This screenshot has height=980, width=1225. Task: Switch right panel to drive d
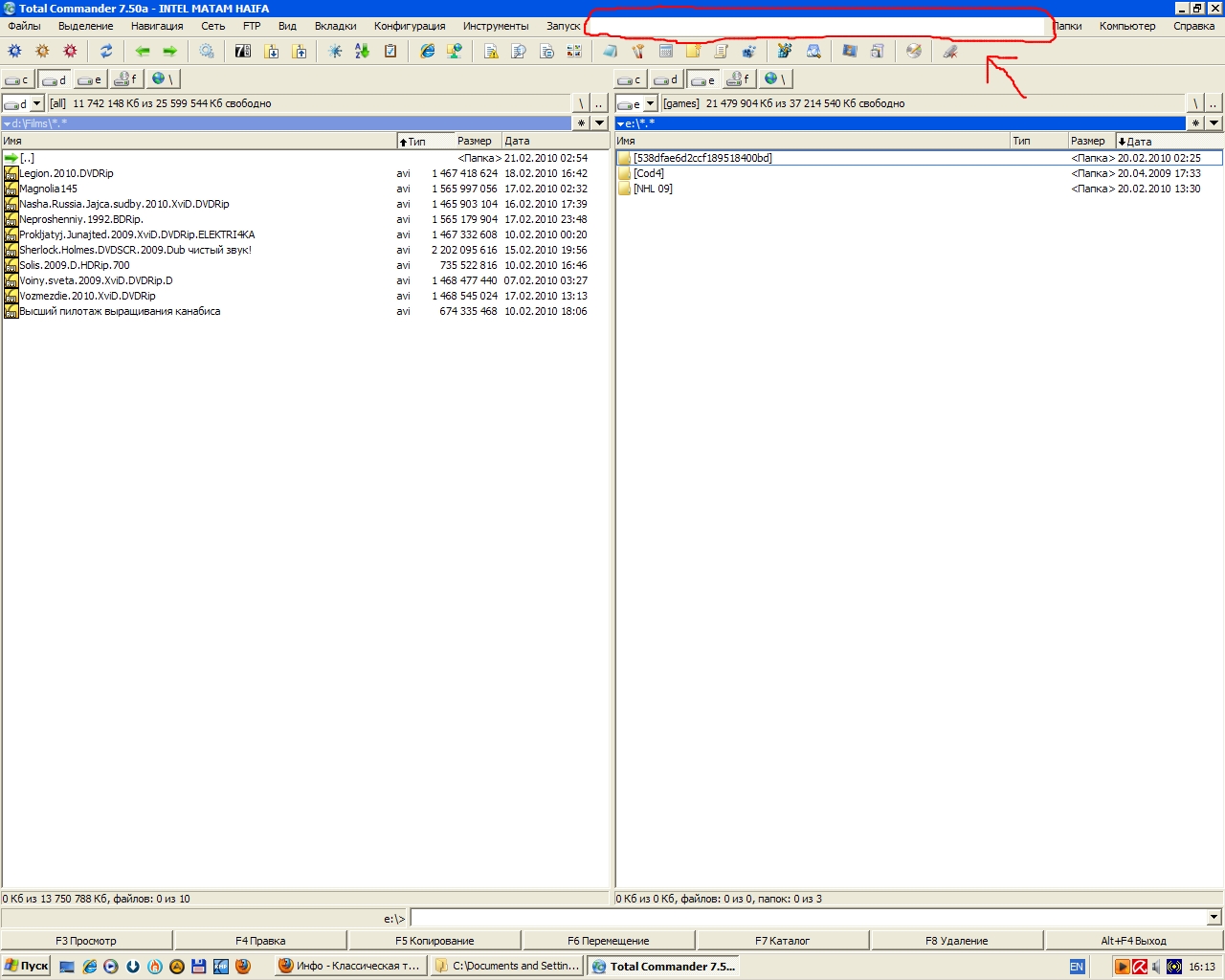[666, 80]
